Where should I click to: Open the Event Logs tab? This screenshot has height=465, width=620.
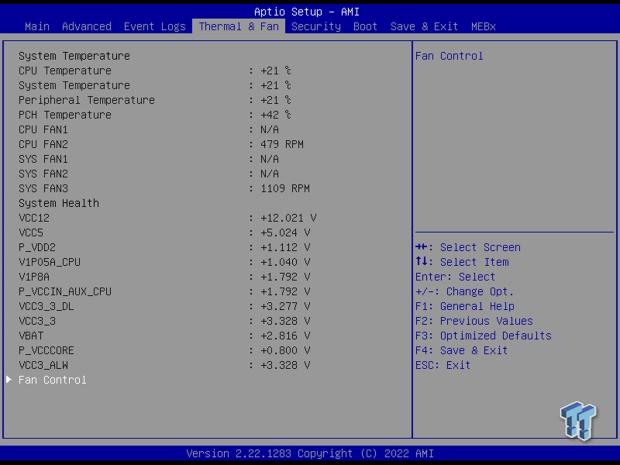(x=155, y=26)
